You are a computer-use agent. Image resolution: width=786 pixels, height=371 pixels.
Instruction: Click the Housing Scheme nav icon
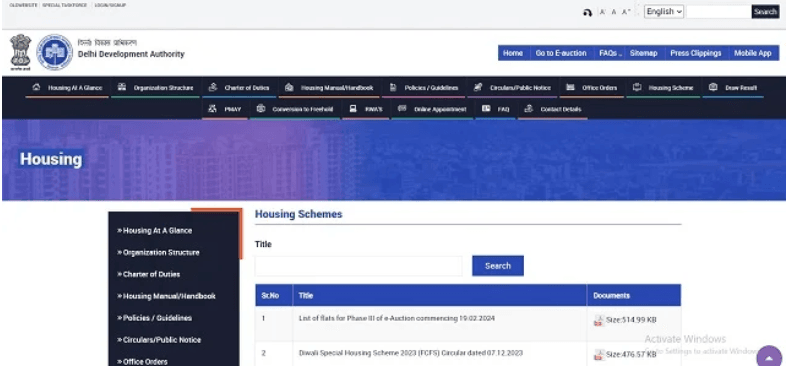(x=637, y=87)
